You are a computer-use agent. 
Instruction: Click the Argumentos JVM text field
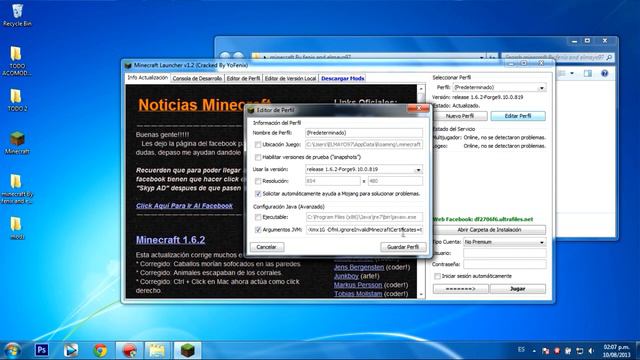click(364, 230)
